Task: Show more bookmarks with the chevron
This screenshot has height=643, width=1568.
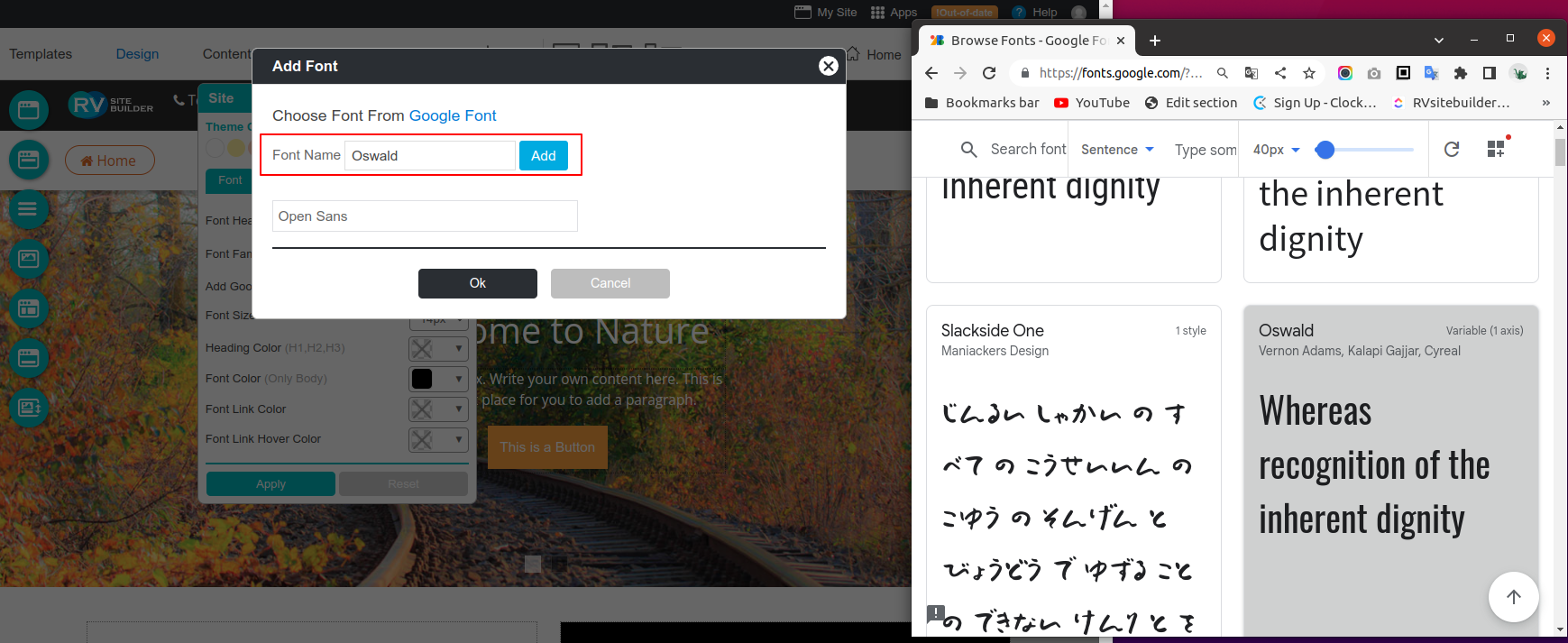Action: click(1545, 103)
